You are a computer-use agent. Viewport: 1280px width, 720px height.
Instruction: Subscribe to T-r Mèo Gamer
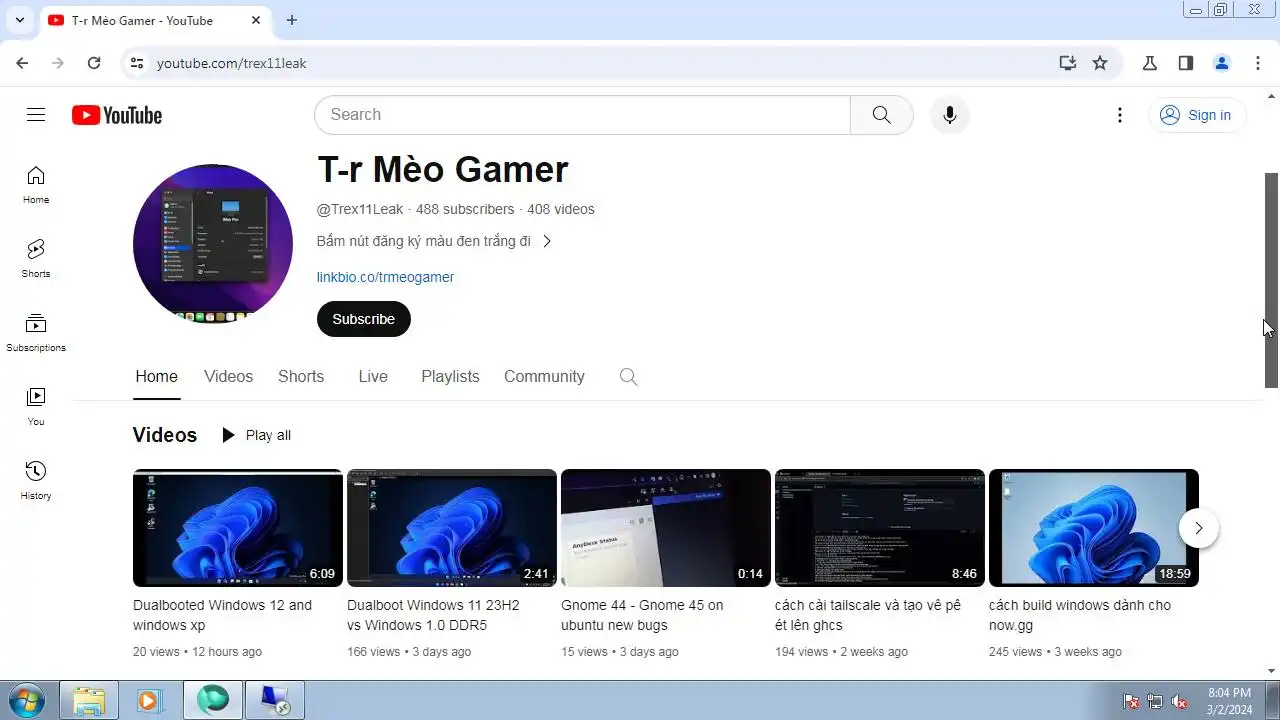point(364,319)
